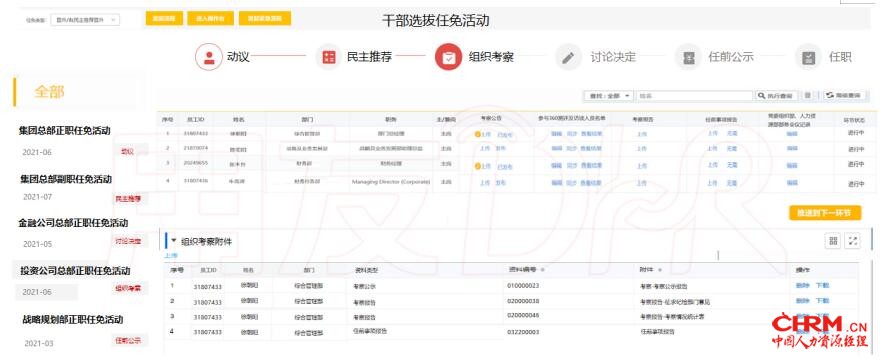Click 考察报告-考察情况统计表 attachment name

click(x=672, y=316)
